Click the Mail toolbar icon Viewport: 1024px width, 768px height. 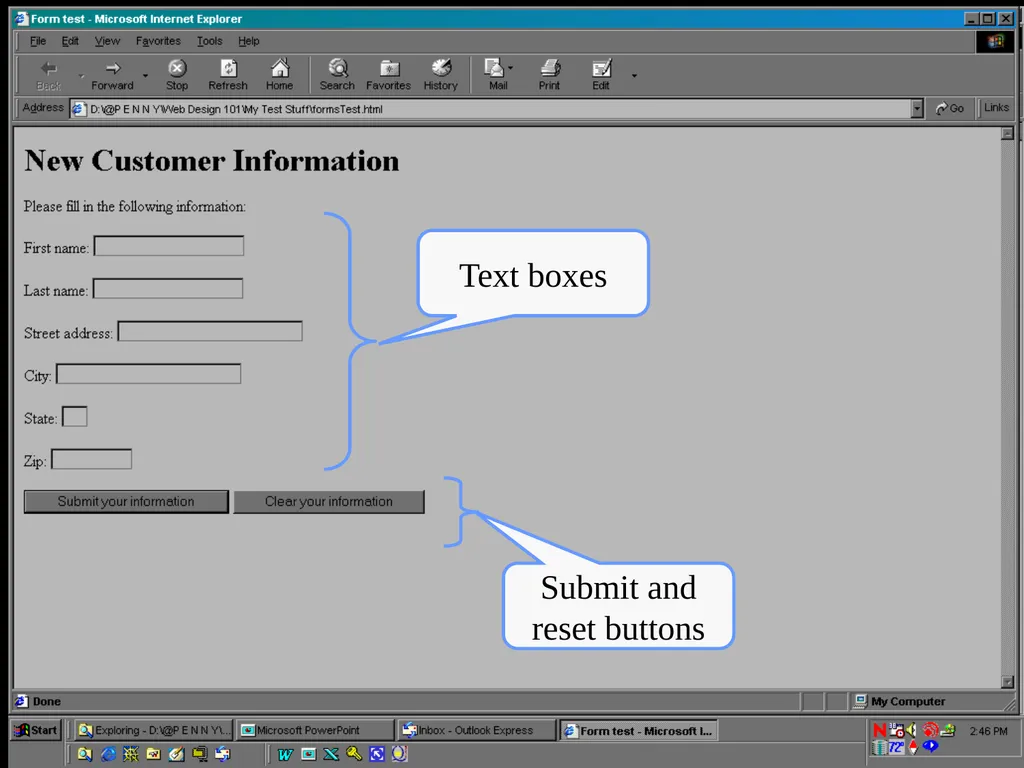point(494,68)
